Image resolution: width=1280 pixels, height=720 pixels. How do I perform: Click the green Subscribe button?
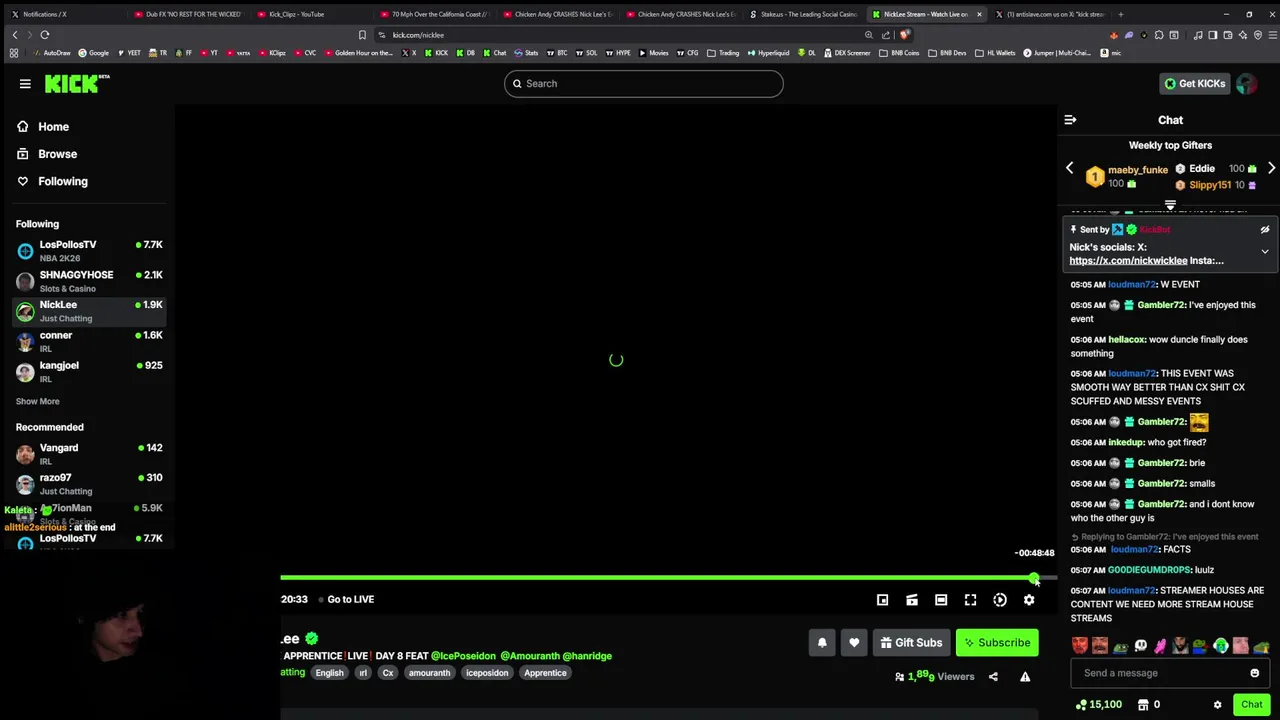(997, 643)
